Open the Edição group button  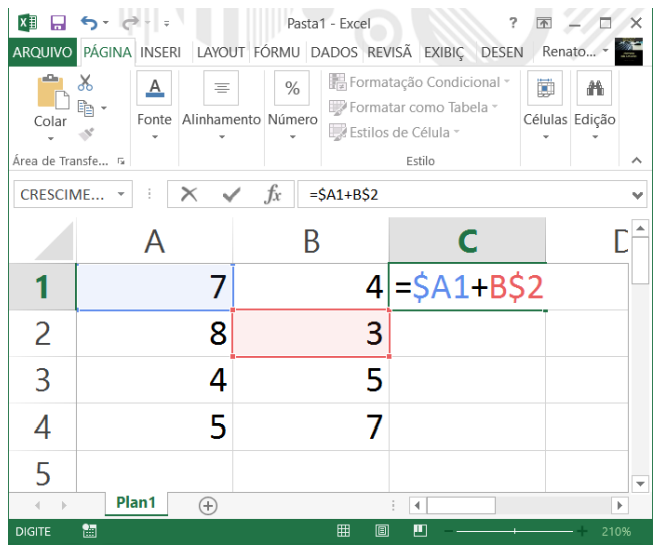pyautogui.click(x=595, y=106)
